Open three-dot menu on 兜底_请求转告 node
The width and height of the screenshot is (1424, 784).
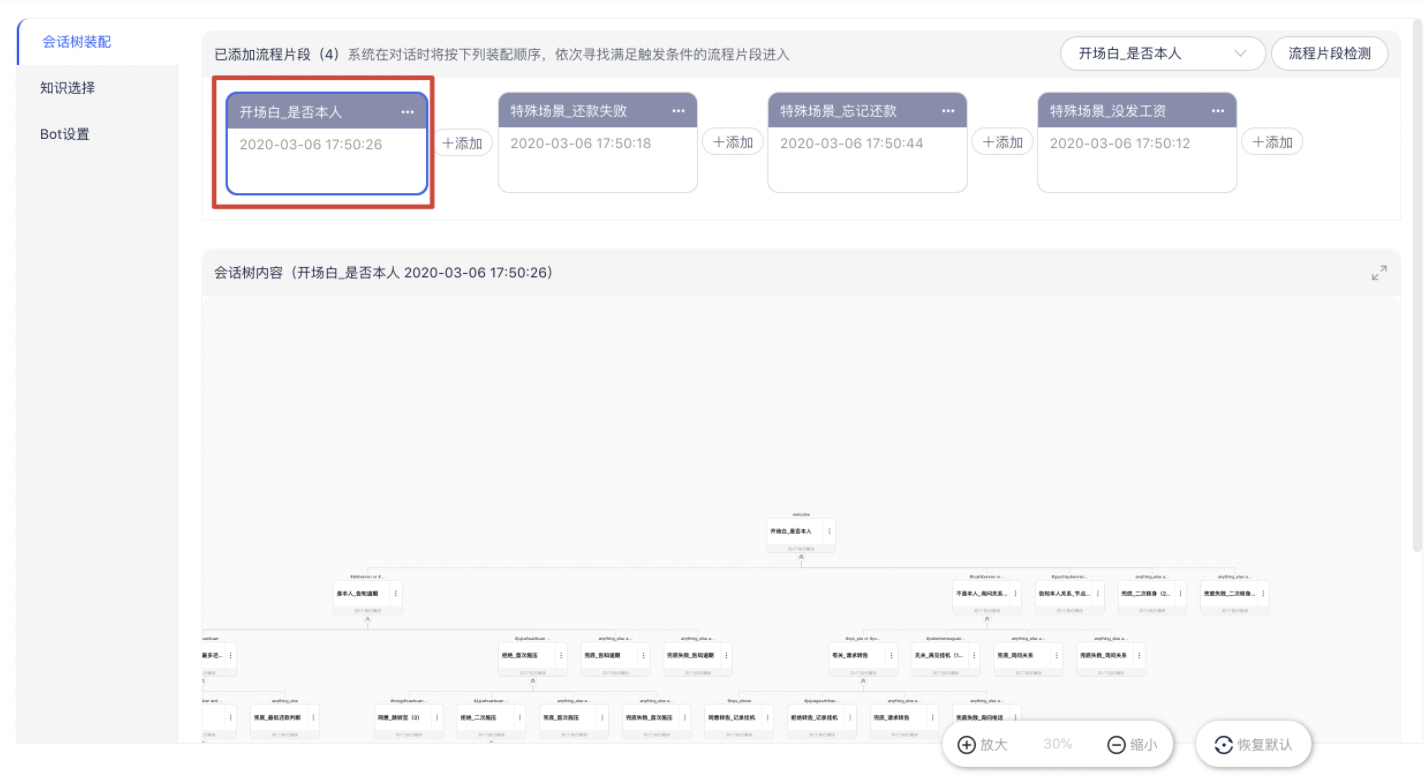pos(932,718)
